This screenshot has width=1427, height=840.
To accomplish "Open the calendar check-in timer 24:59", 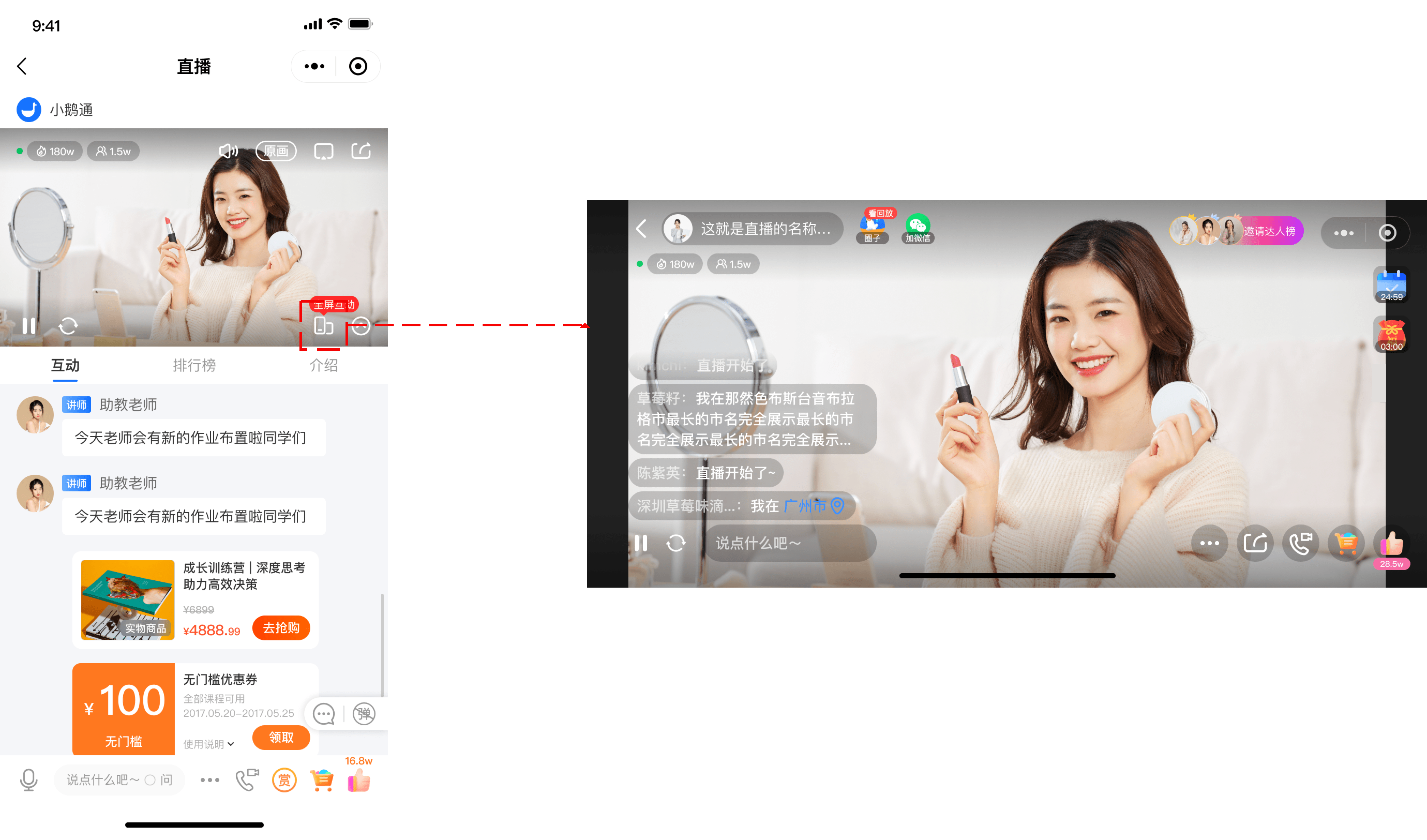I will click(x=1391, y=286).
